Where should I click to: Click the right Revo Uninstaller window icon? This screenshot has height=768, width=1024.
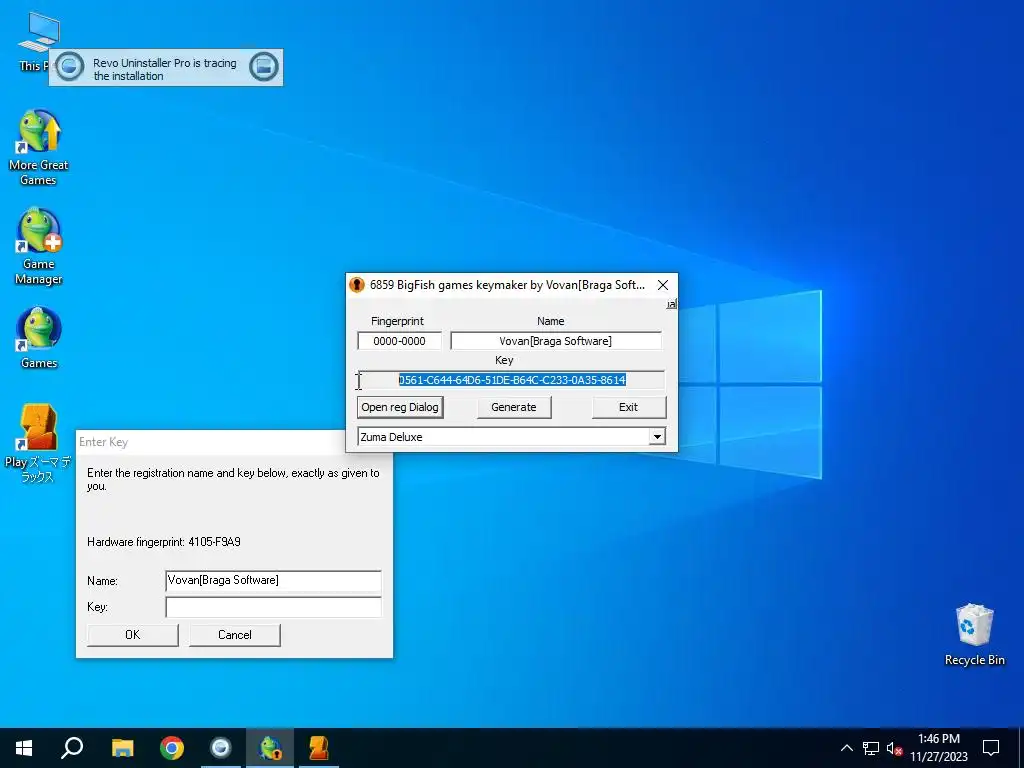(x=264, y=67)
